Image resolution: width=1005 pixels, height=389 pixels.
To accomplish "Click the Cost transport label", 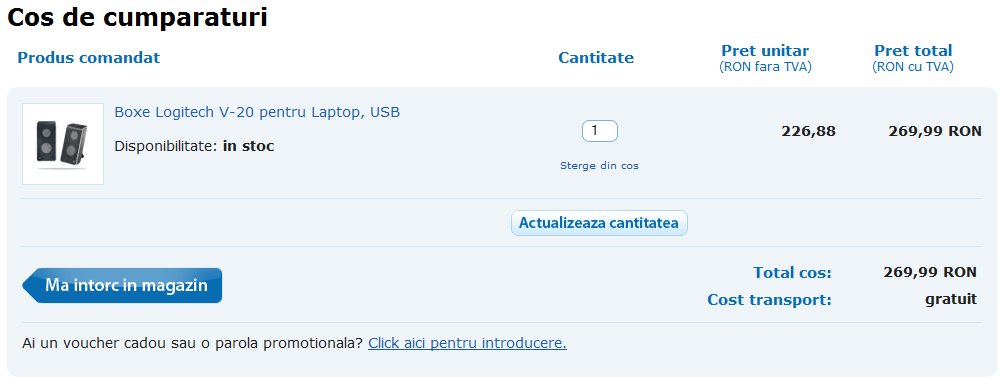I will (769, 300).
